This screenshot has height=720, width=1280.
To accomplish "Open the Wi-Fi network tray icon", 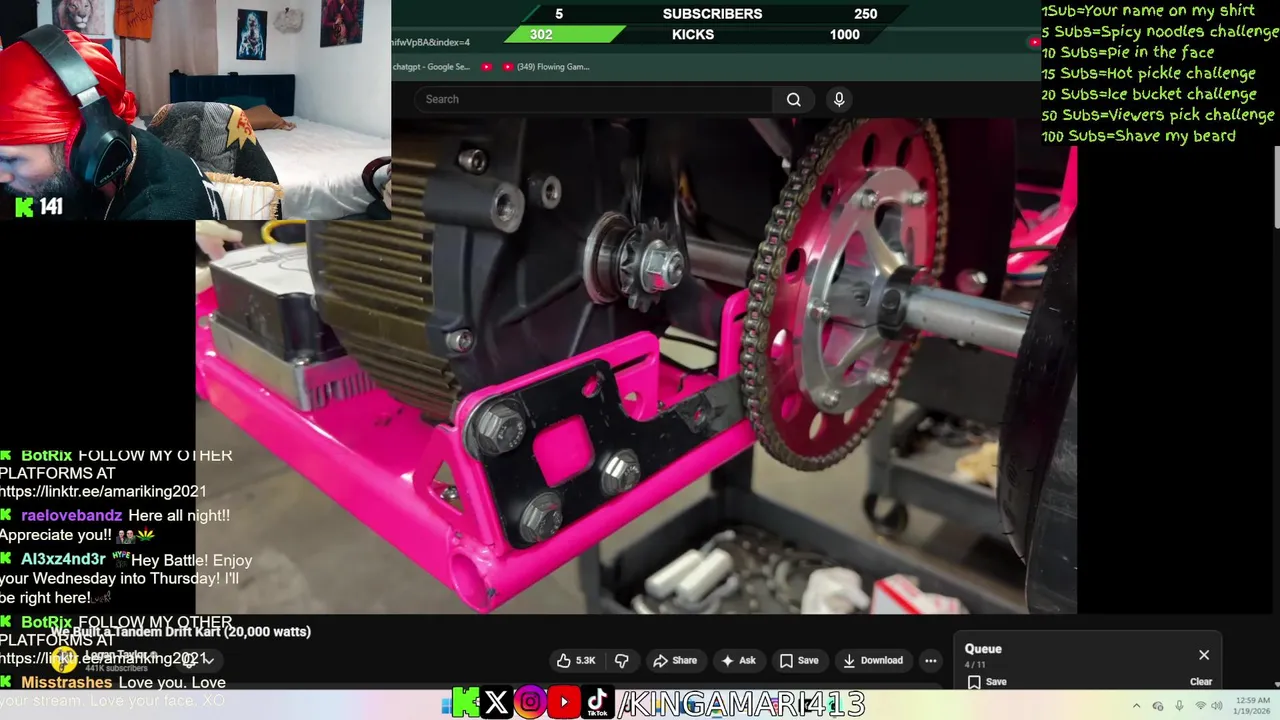I will click(1200, 706).
